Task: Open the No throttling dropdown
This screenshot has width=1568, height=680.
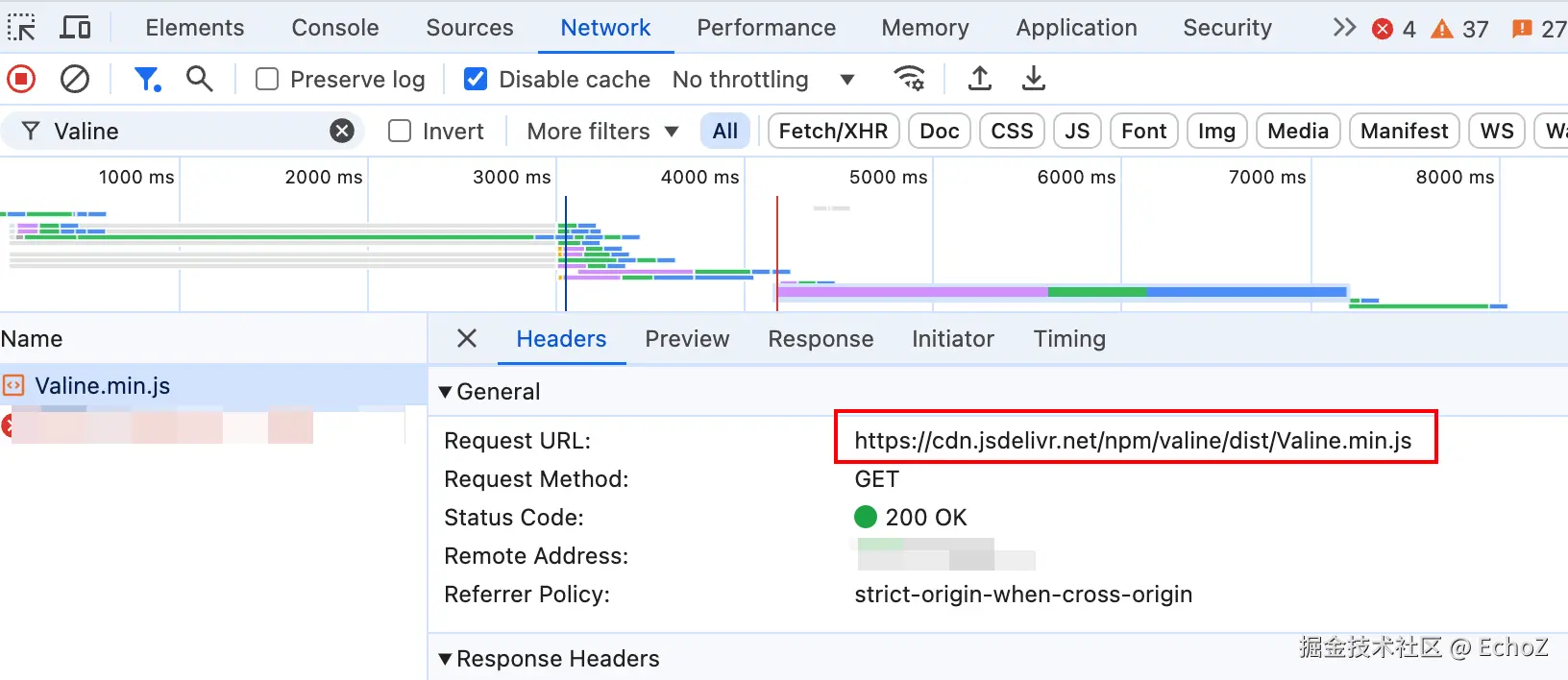Action: [764, 79]
